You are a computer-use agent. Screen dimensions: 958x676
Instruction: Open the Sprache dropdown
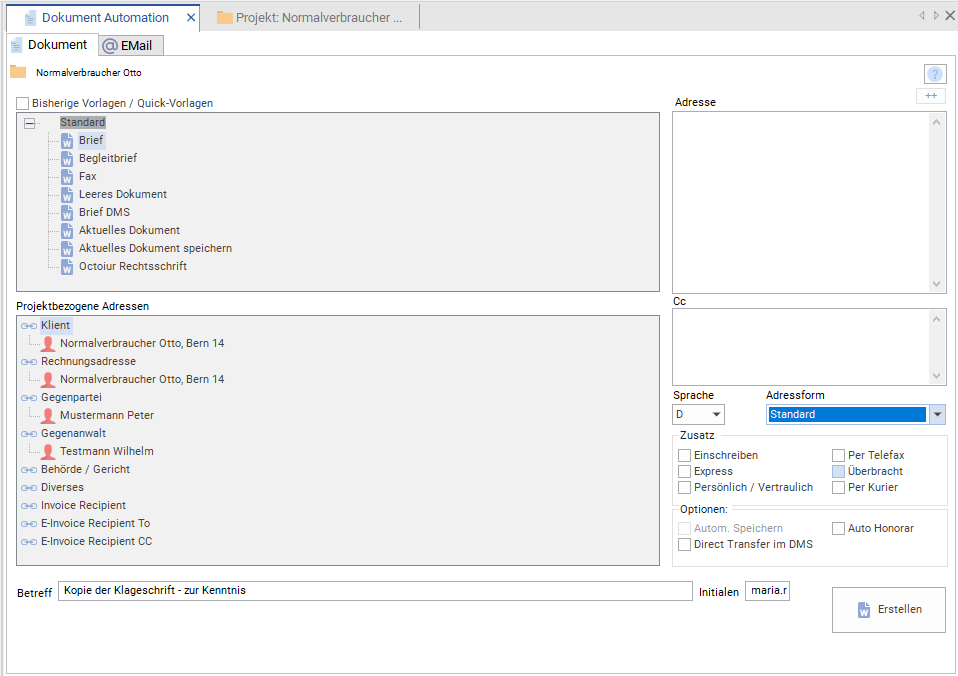tap(698, 414)
